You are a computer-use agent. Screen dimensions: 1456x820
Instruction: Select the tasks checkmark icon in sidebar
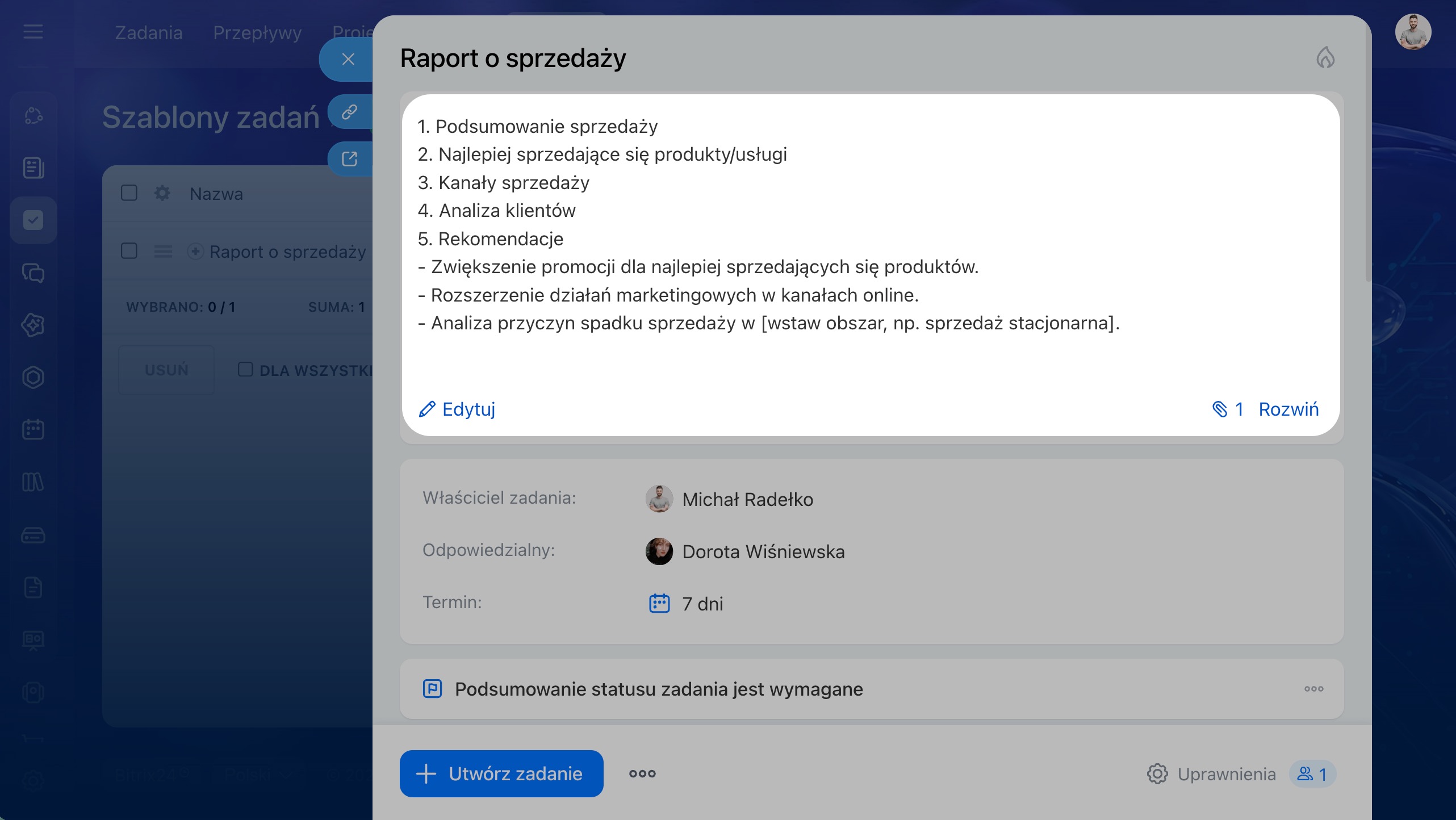coord(33,220)
